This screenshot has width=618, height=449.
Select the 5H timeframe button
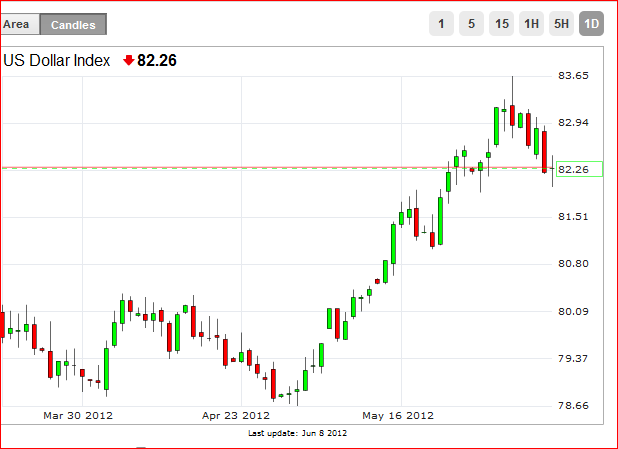(561, 24)
